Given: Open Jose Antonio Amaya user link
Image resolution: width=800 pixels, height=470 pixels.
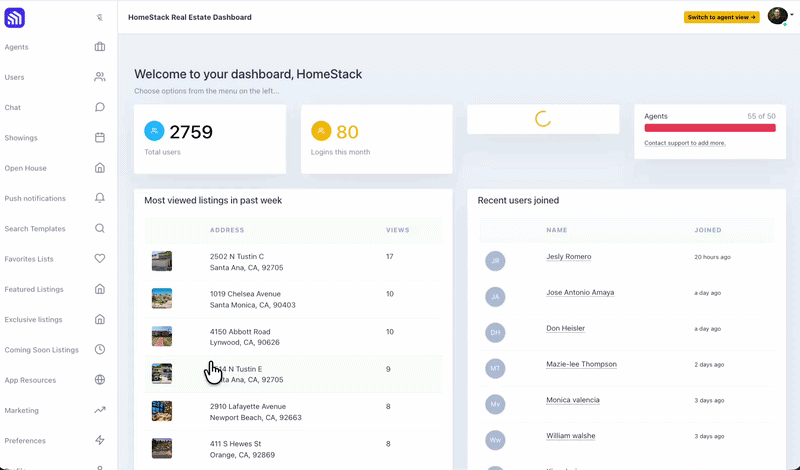Looking at the screenshot, I should tap(580, 292).
